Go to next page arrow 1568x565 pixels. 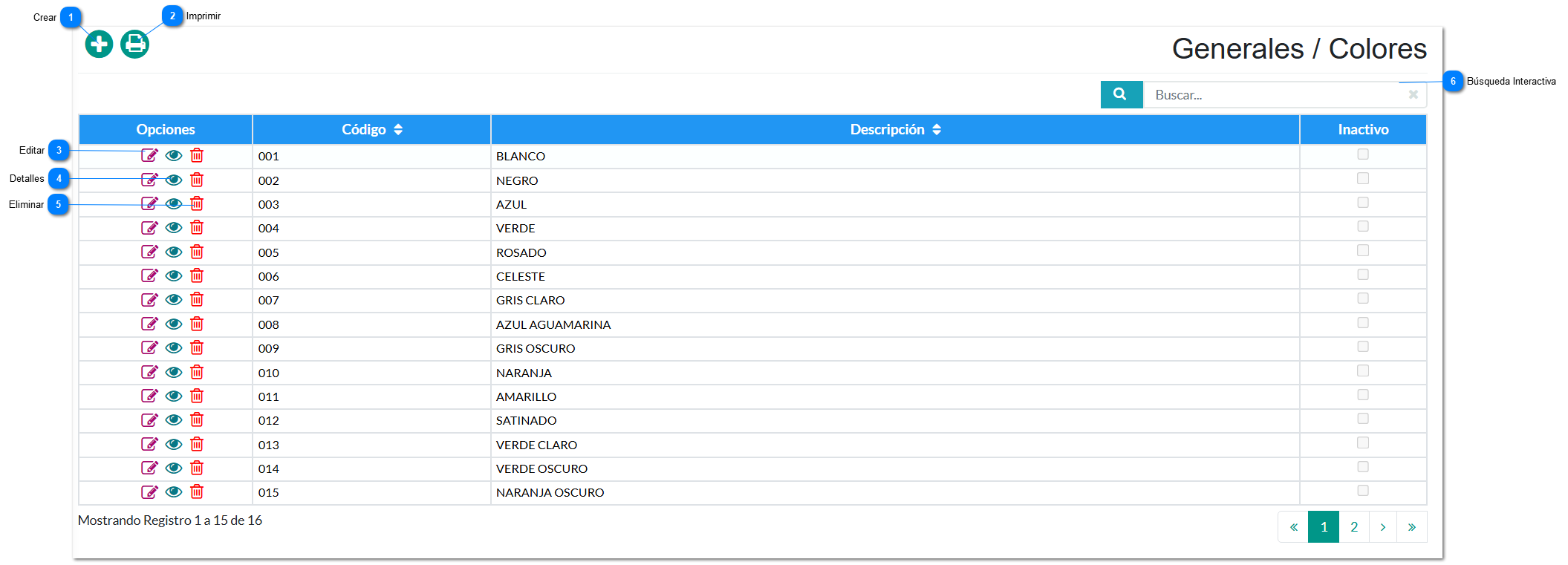click(1382, 527)
